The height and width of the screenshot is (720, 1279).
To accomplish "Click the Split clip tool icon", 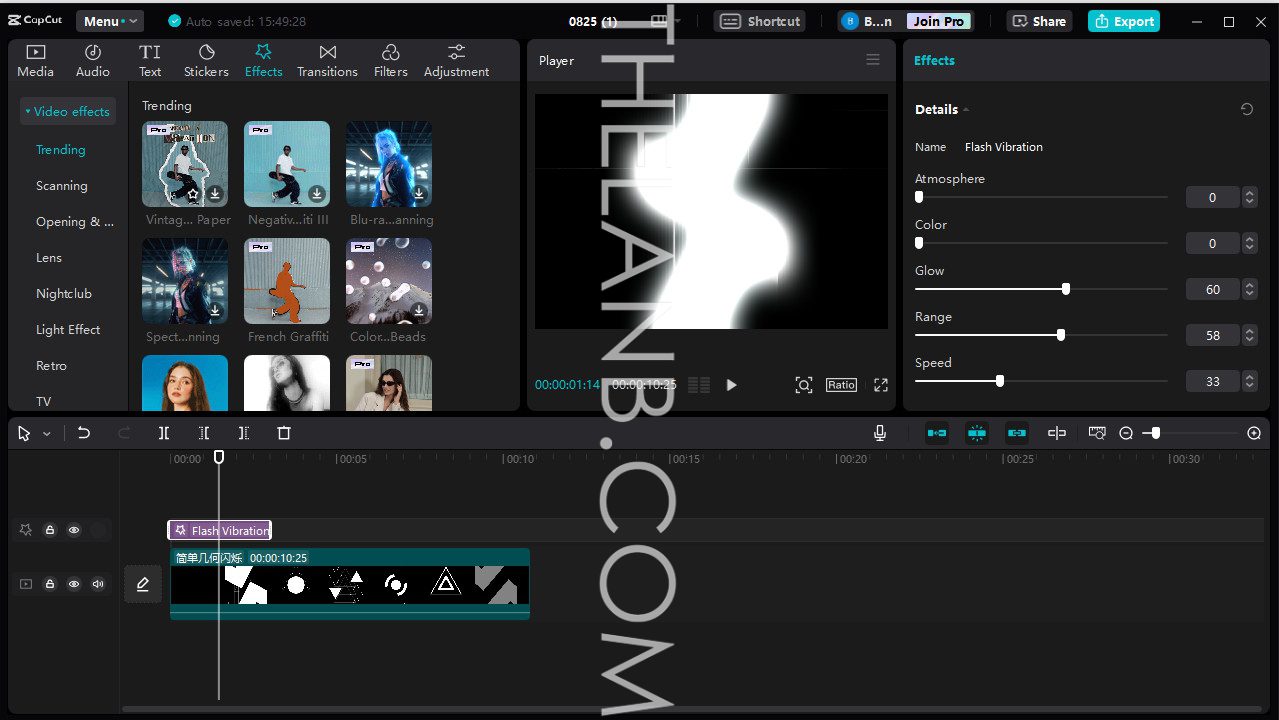I will tap(164, 433).
